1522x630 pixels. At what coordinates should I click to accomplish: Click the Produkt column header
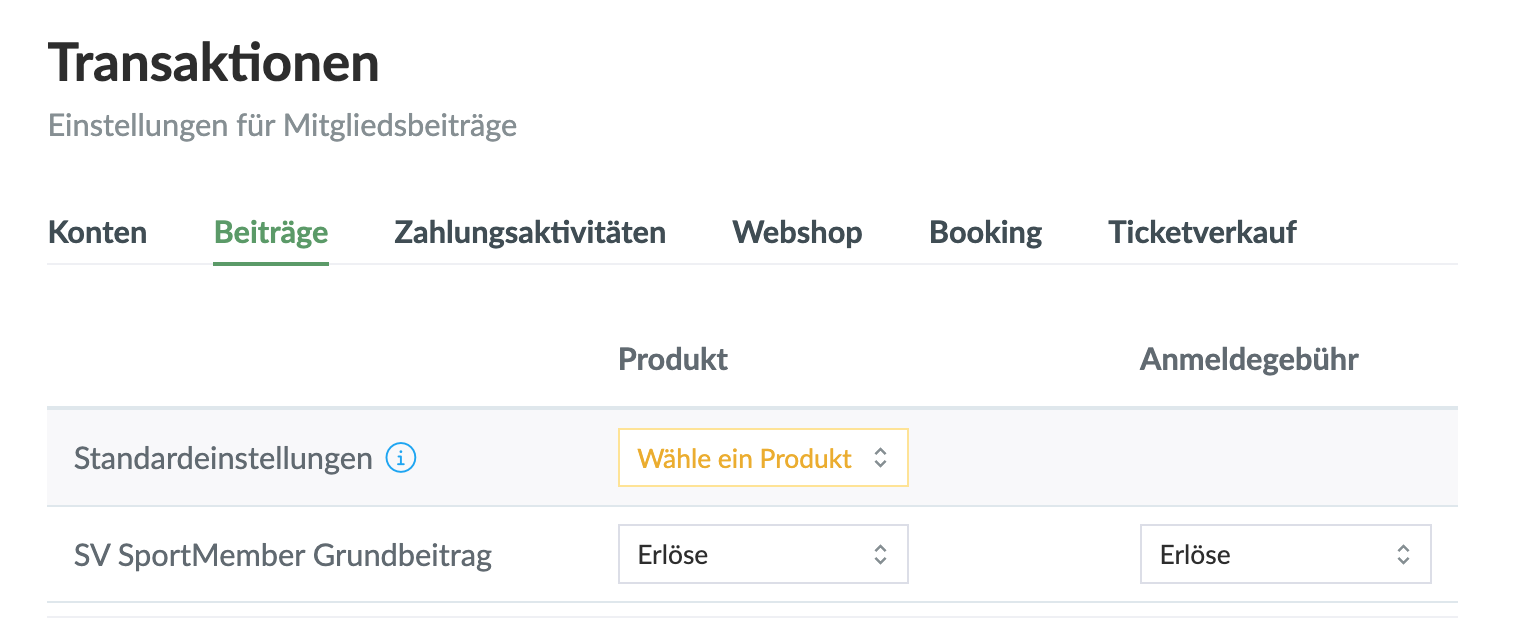[x=673, y=360]
